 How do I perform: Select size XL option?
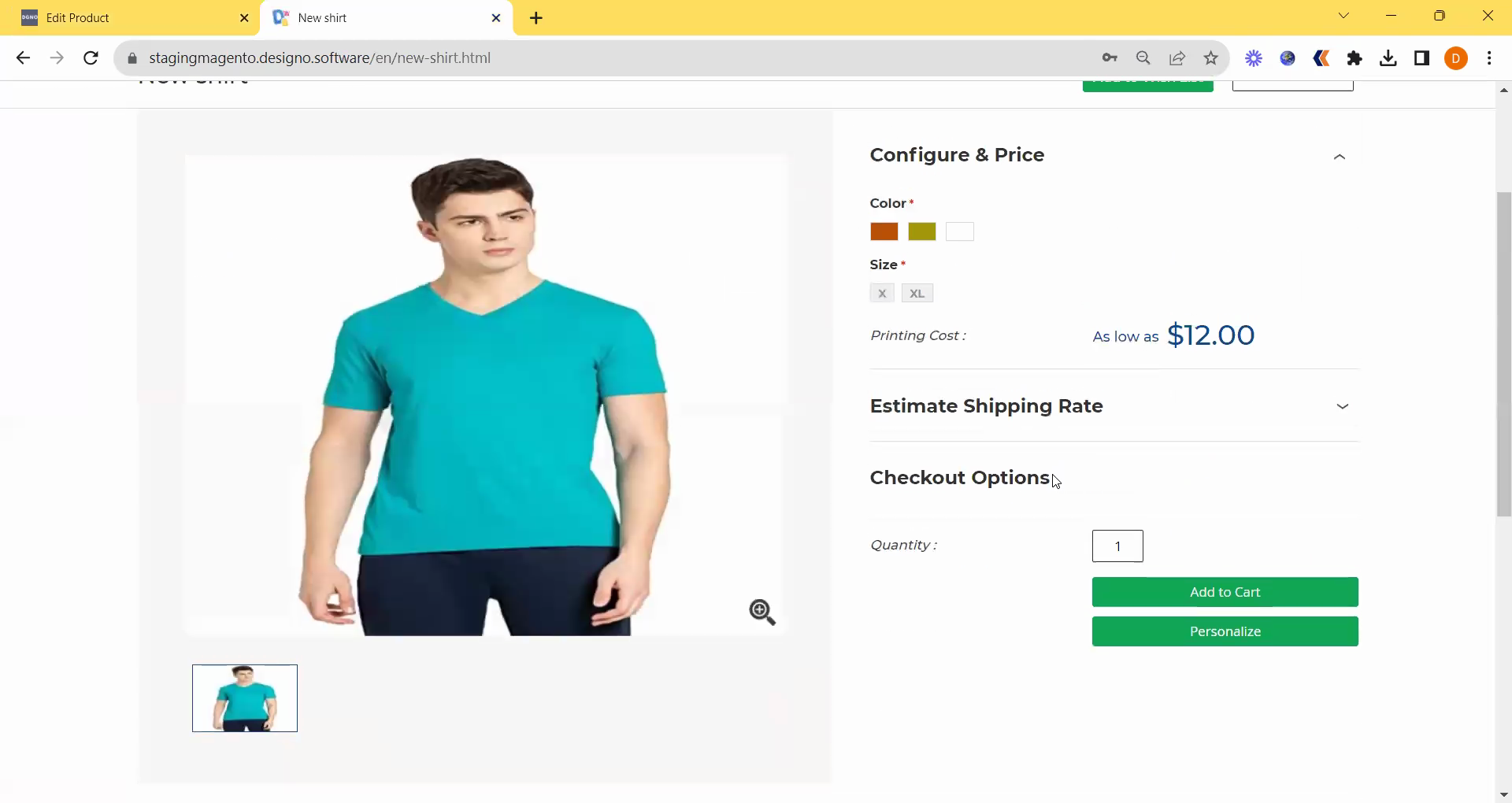917,294
